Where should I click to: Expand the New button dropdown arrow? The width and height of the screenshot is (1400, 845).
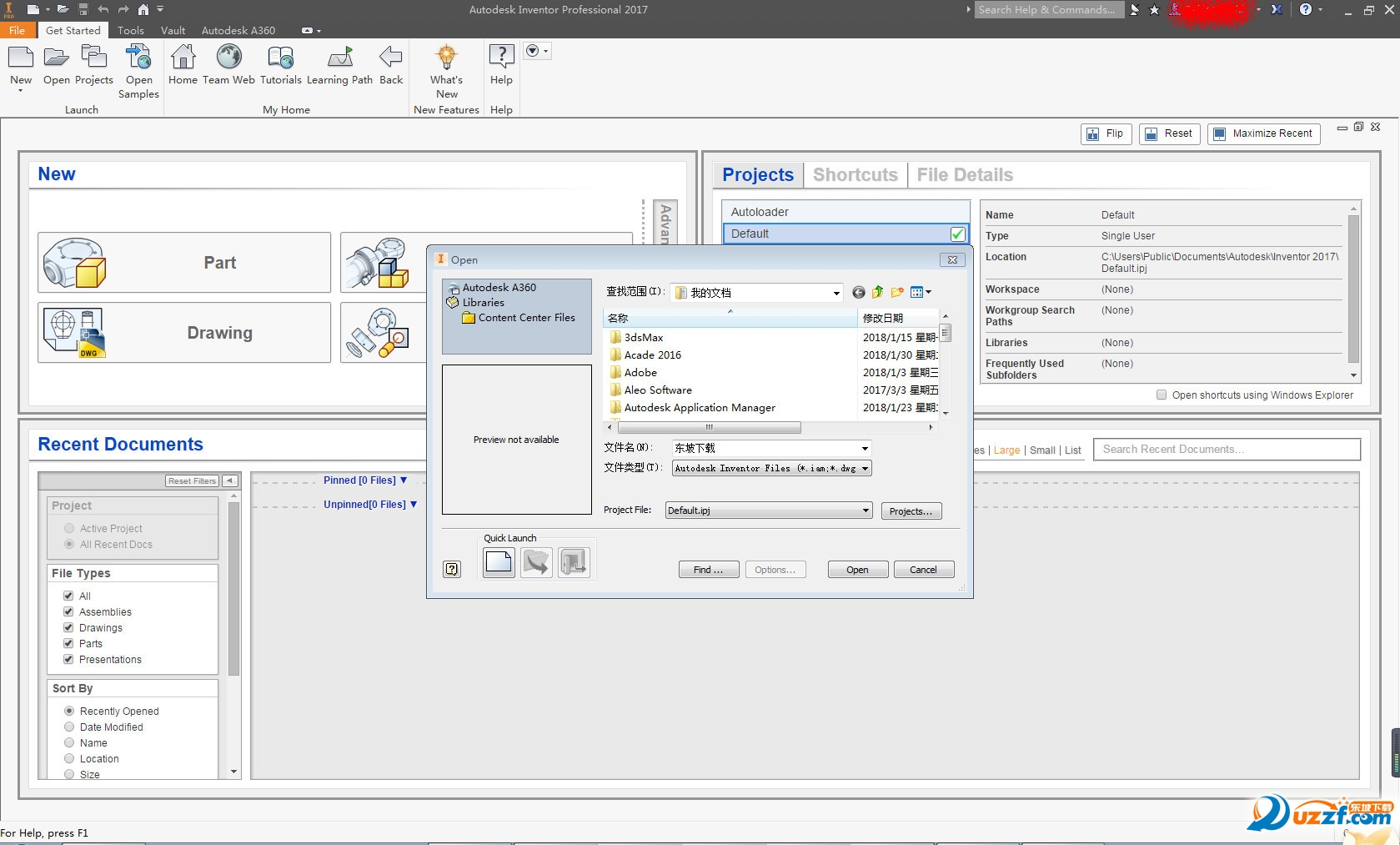[21, 91]
